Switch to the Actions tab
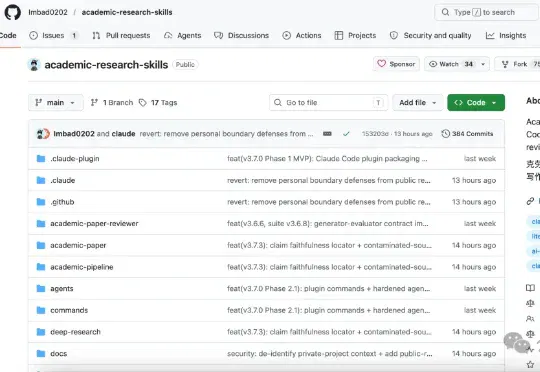The image size is (540, 372). coord(302,35)
